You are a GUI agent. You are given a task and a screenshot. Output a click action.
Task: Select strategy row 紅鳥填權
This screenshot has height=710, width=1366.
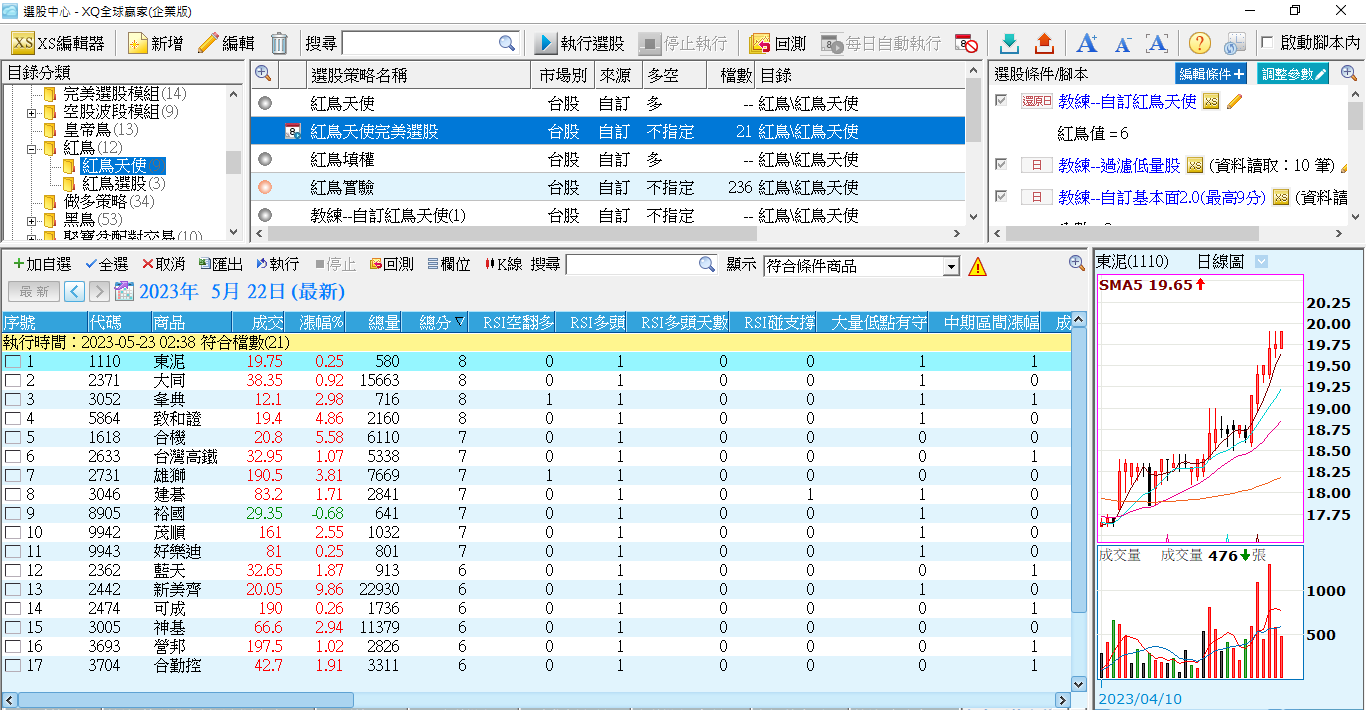tap(607, 159)
